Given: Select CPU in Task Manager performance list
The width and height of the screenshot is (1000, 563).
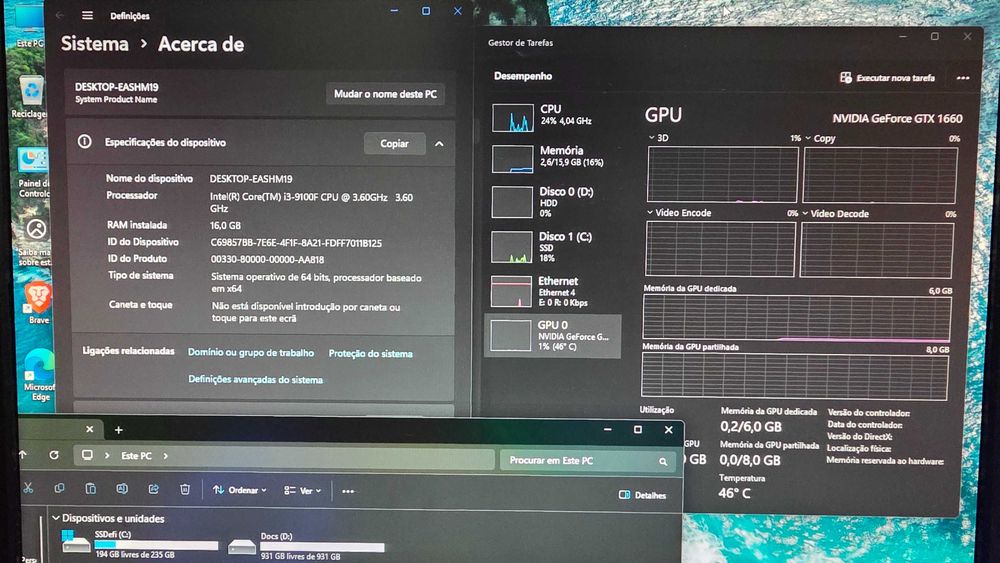Looking at the screenshot, I should pos(552,117).
